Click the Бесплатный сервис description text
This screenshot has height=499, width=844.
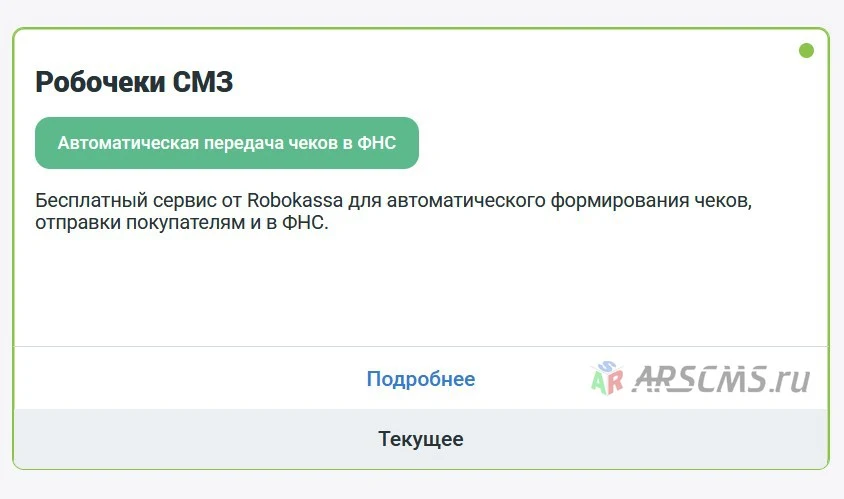click(393, 211)
